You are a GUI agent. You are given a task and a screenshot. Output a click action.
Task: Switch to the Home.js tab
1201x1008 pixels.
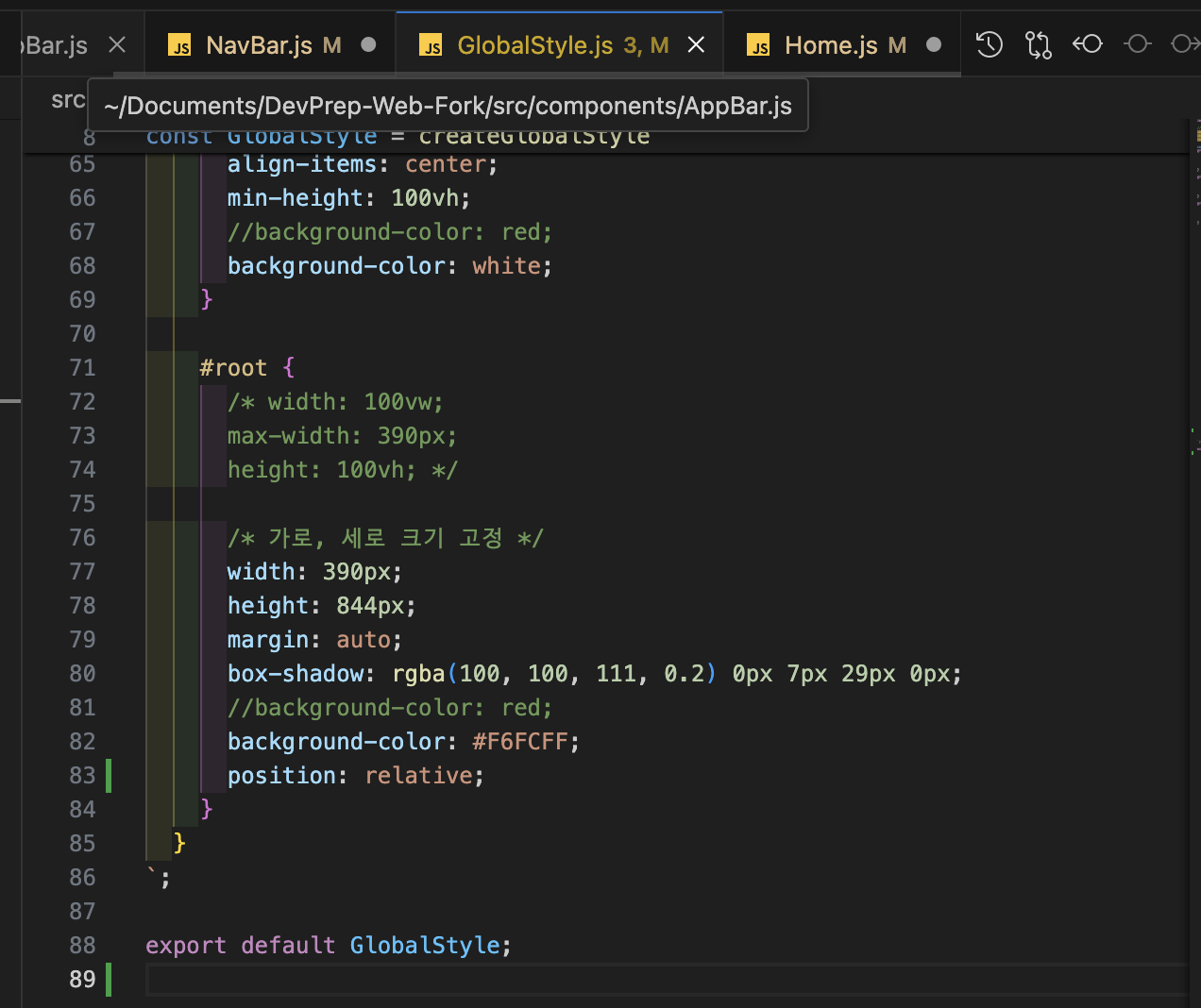(x=831, y=45)
